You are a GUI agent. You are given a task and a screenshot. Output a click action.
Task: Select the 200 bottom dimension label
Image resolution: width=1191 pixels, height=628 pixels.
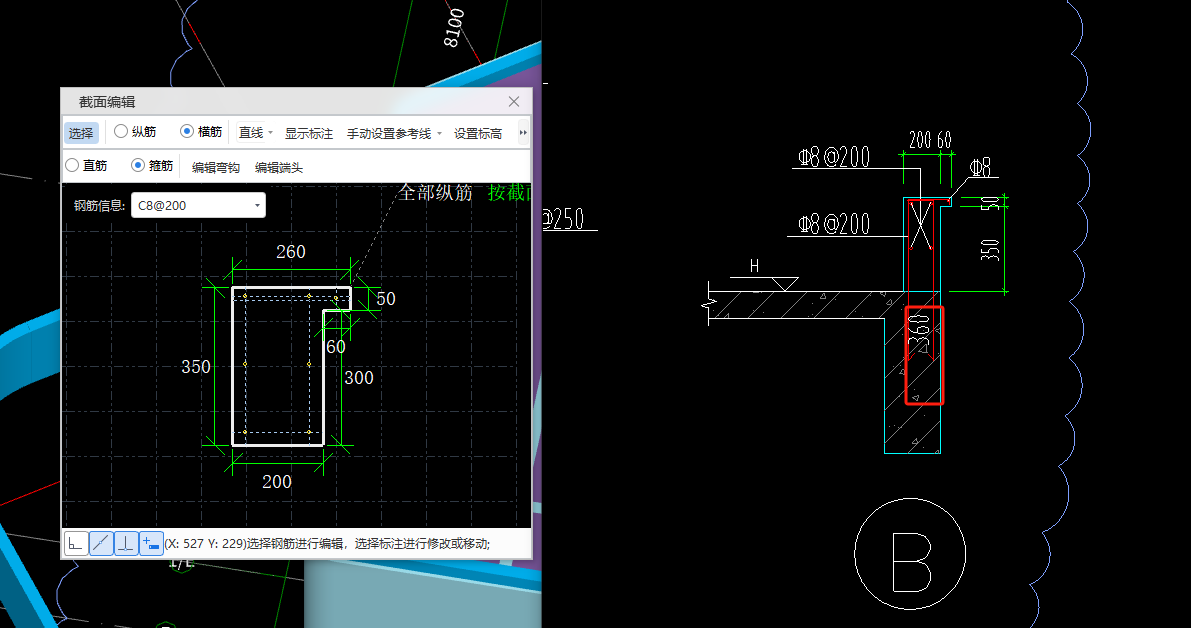click(x=276, y=481)
